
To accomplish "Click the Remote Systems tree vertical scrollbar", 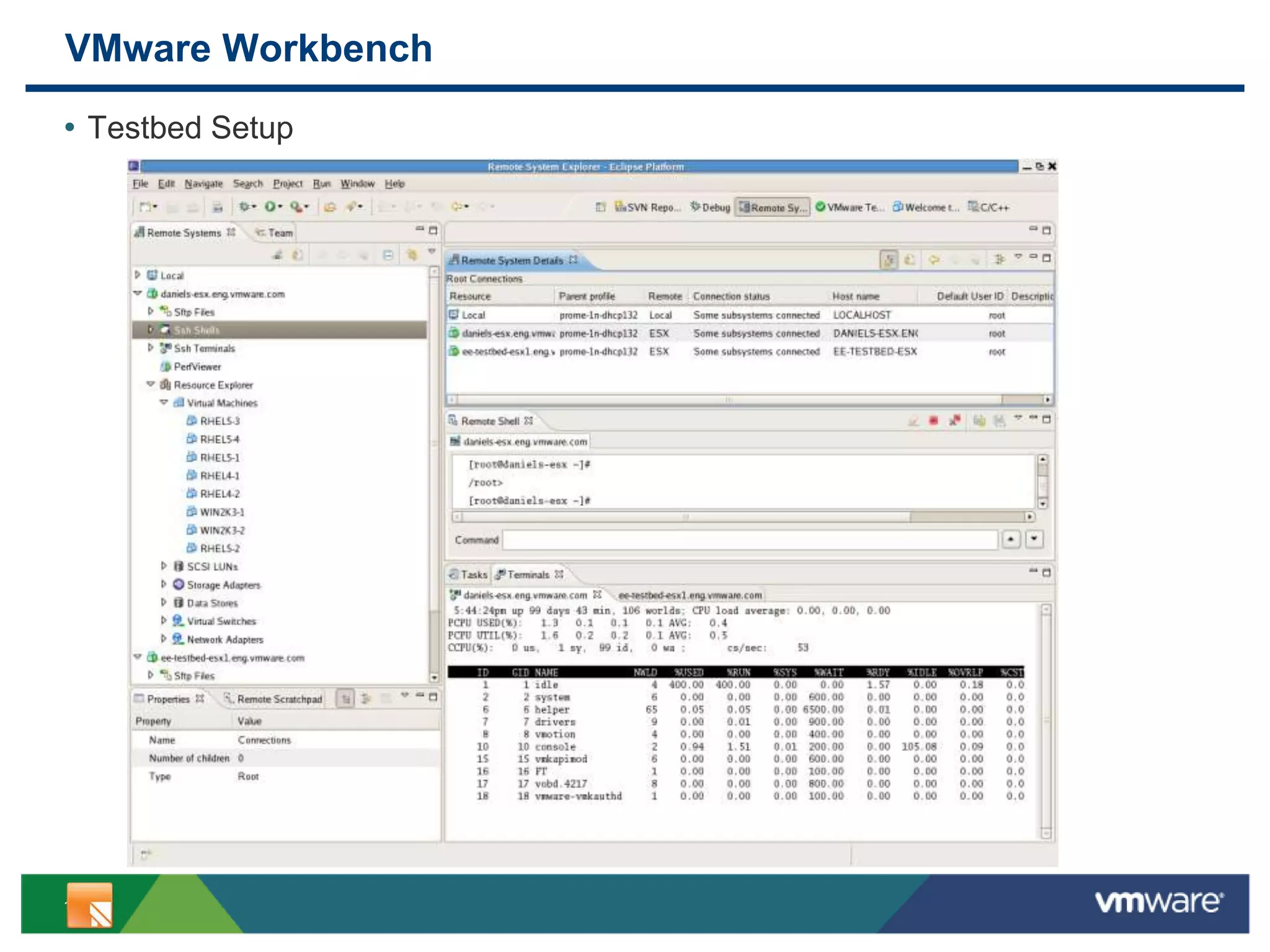I will [x=433, y=474].
